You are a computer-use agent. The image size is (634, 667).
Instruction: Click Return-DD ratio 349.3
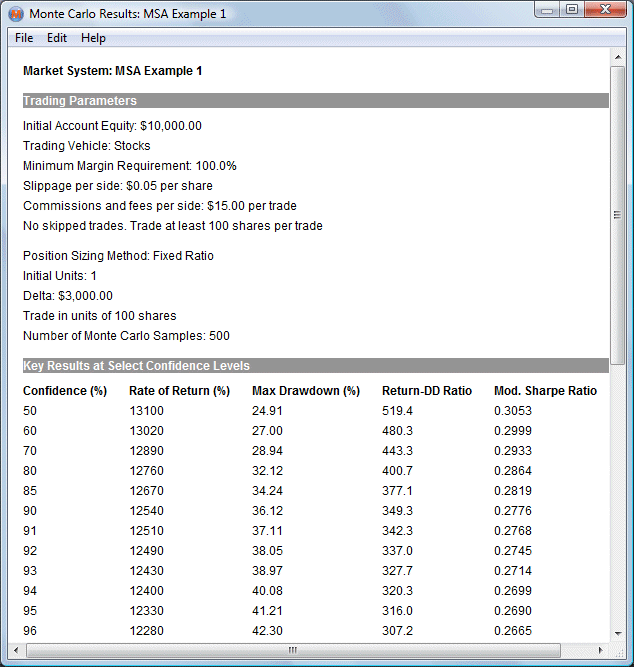(x=397, y=511)
